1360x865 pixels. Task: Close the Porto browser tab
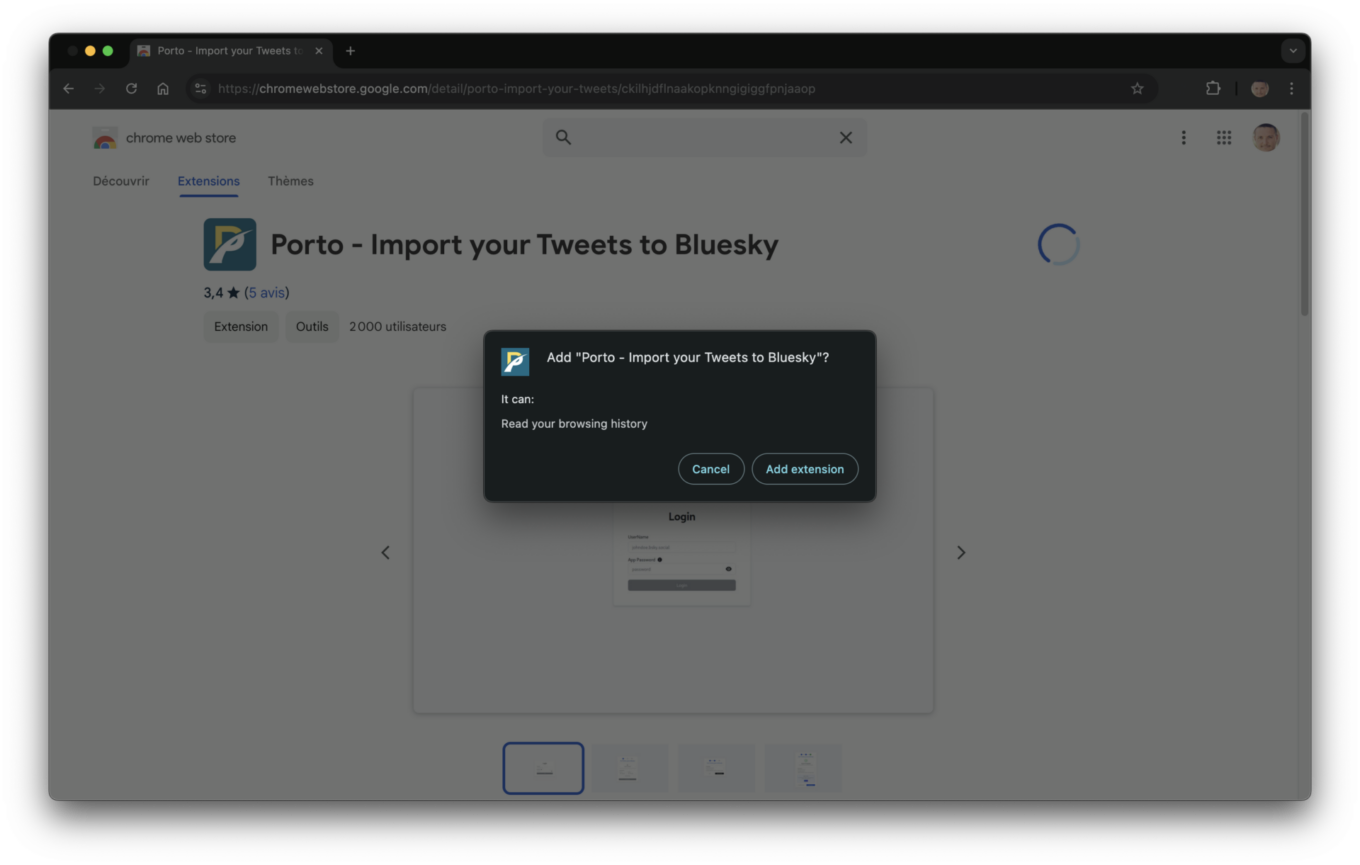319,51
